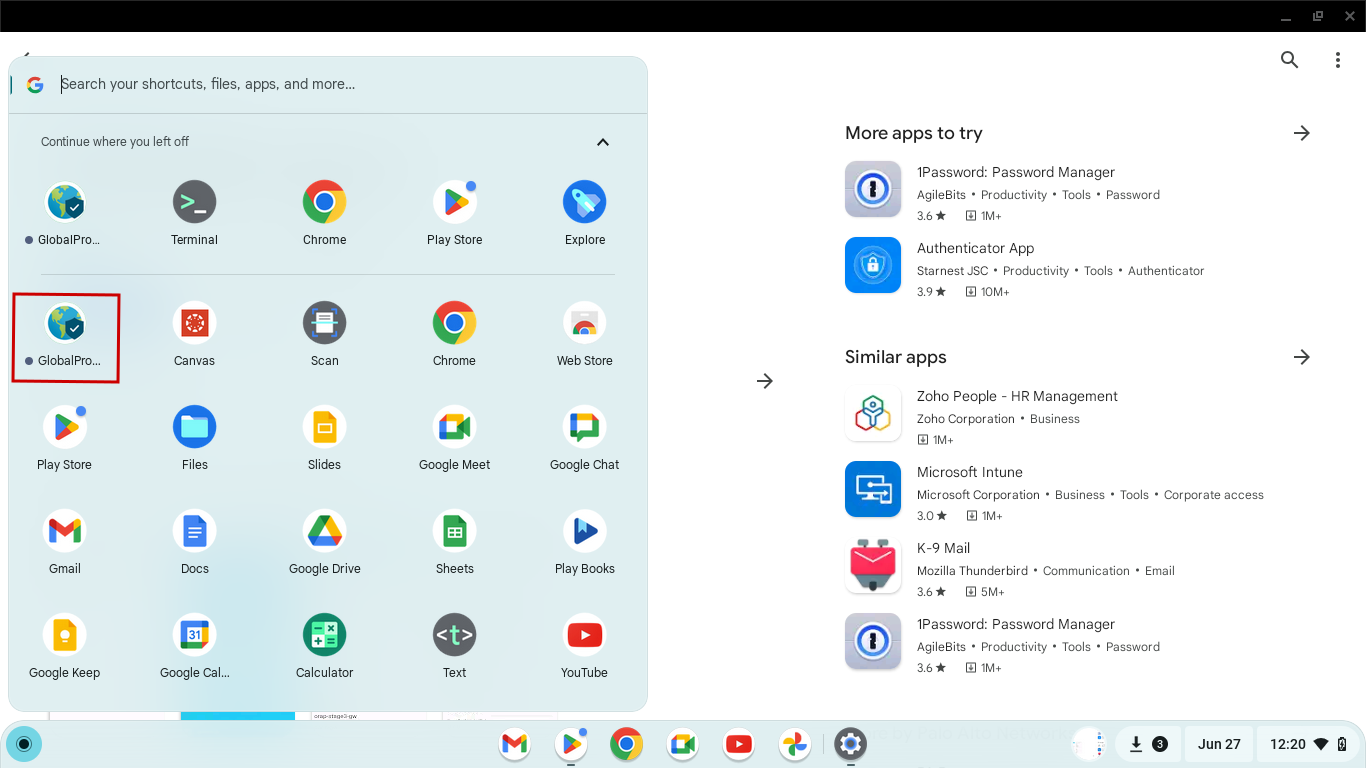Launch Google Keep
Screen dimensions: 1366x768
(65, 647)
